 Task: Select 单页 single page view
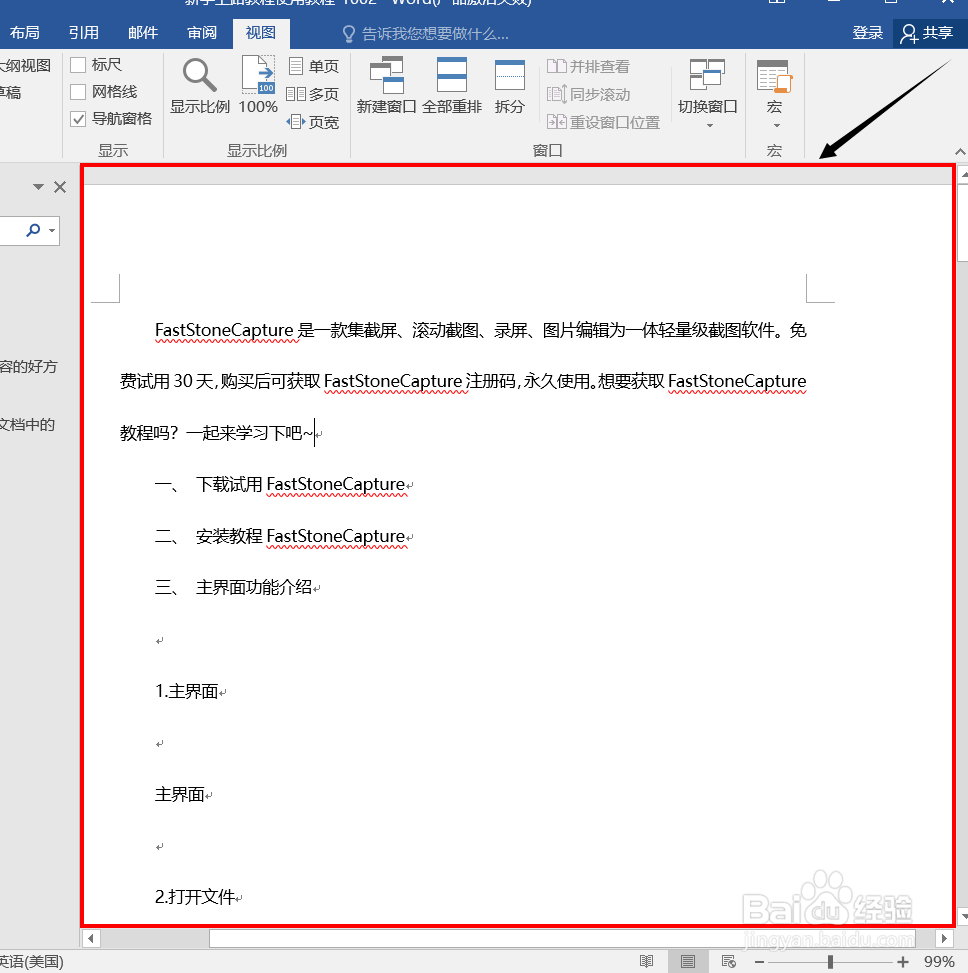313,66
